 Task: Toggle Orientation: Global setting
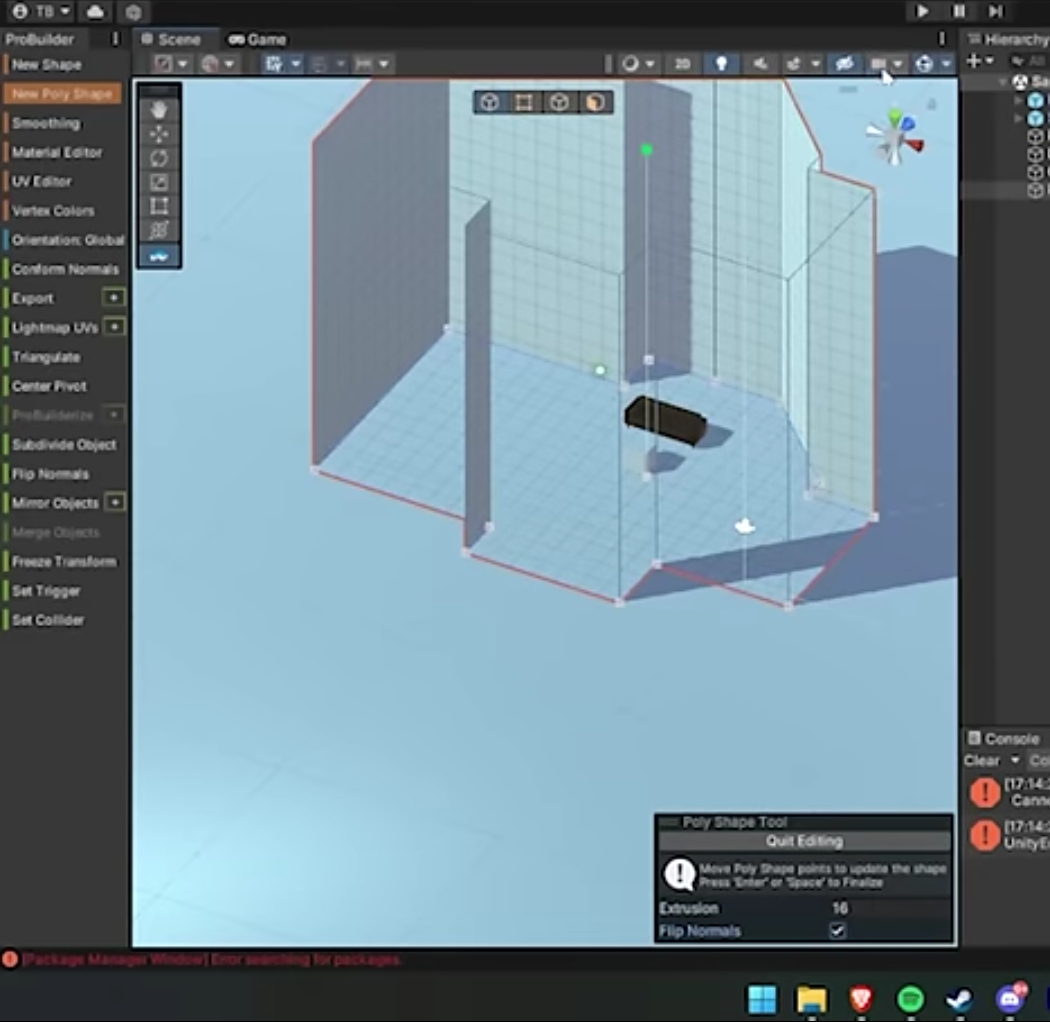(68, 240)
